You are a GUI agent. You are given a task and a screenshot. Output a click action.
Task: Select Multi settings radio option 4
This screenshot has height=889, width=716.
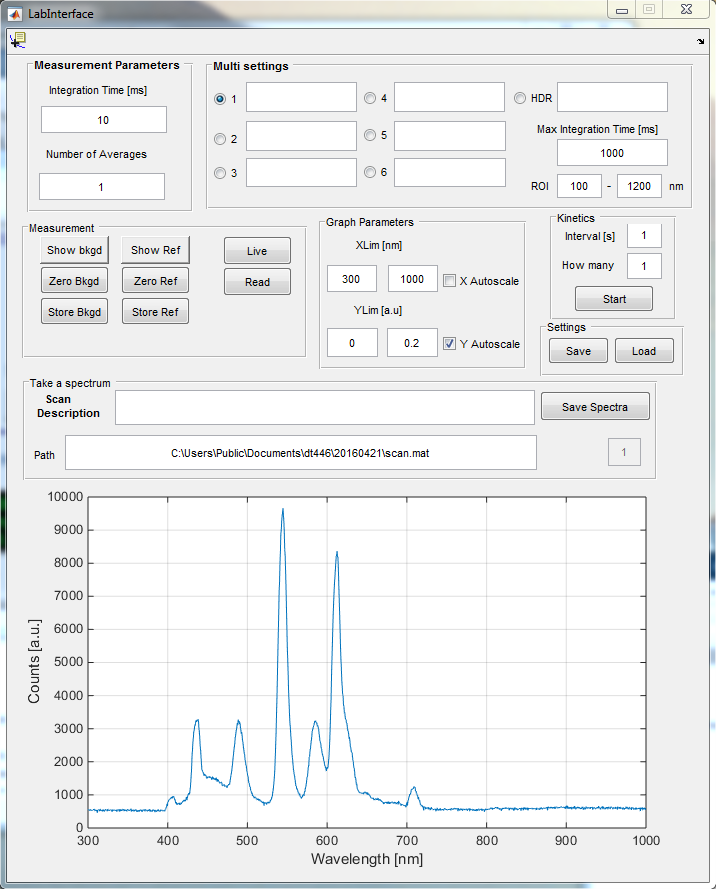[370, 98]
